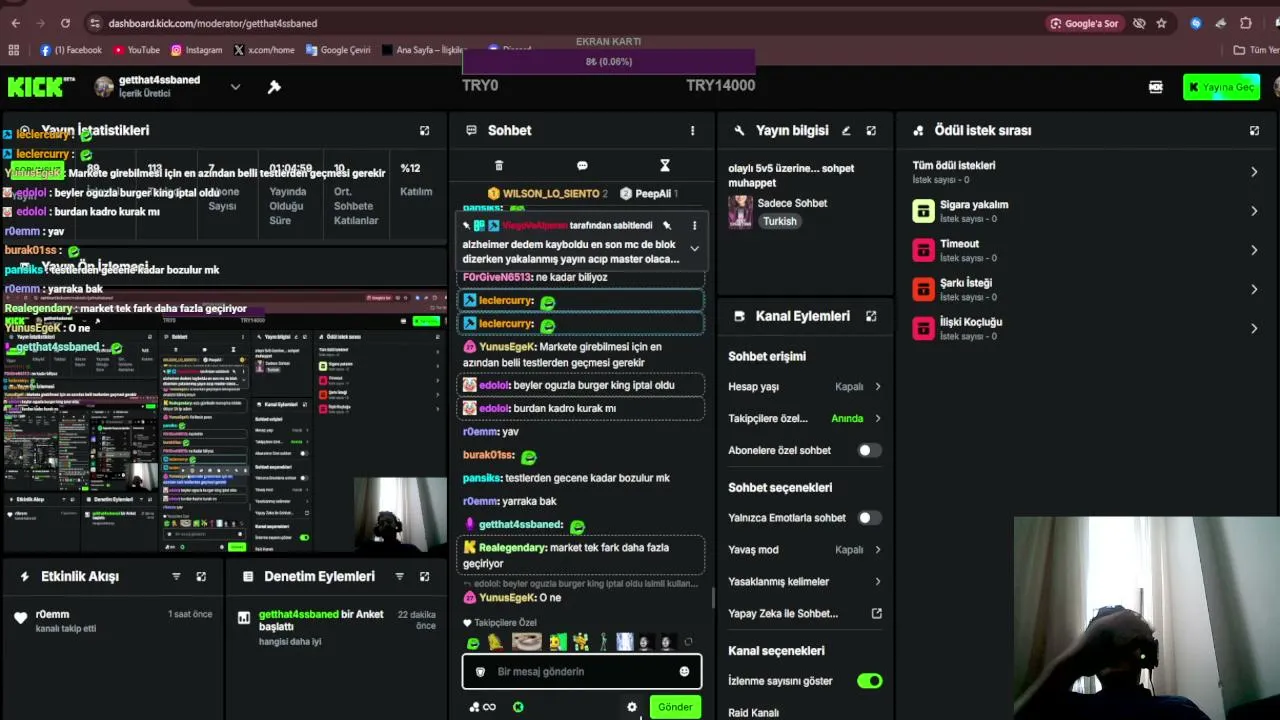This screenshot has width=1280, height=720.
Task: Expand Yasaklanmış kelimeler setting
Action: click(x=878, y=581)
